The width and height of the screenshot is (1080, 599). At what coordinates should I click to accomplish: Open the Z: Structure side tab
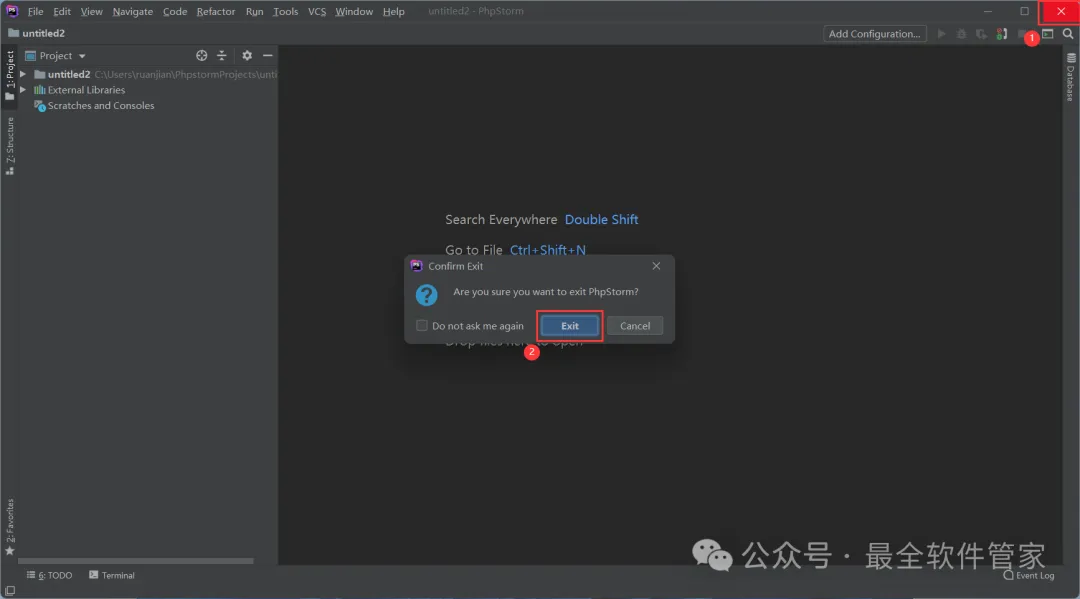[x=10, y=146]
